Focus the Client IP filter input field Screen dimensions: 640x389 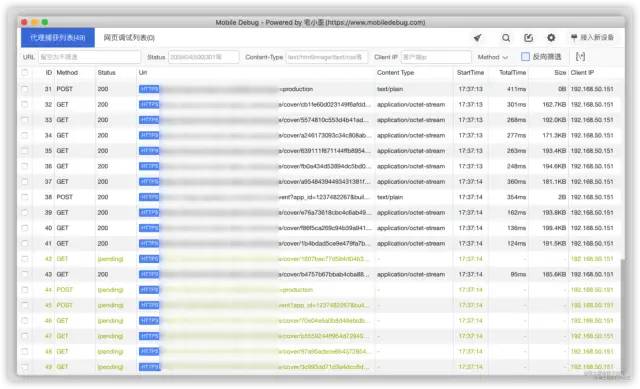(436, 57)
